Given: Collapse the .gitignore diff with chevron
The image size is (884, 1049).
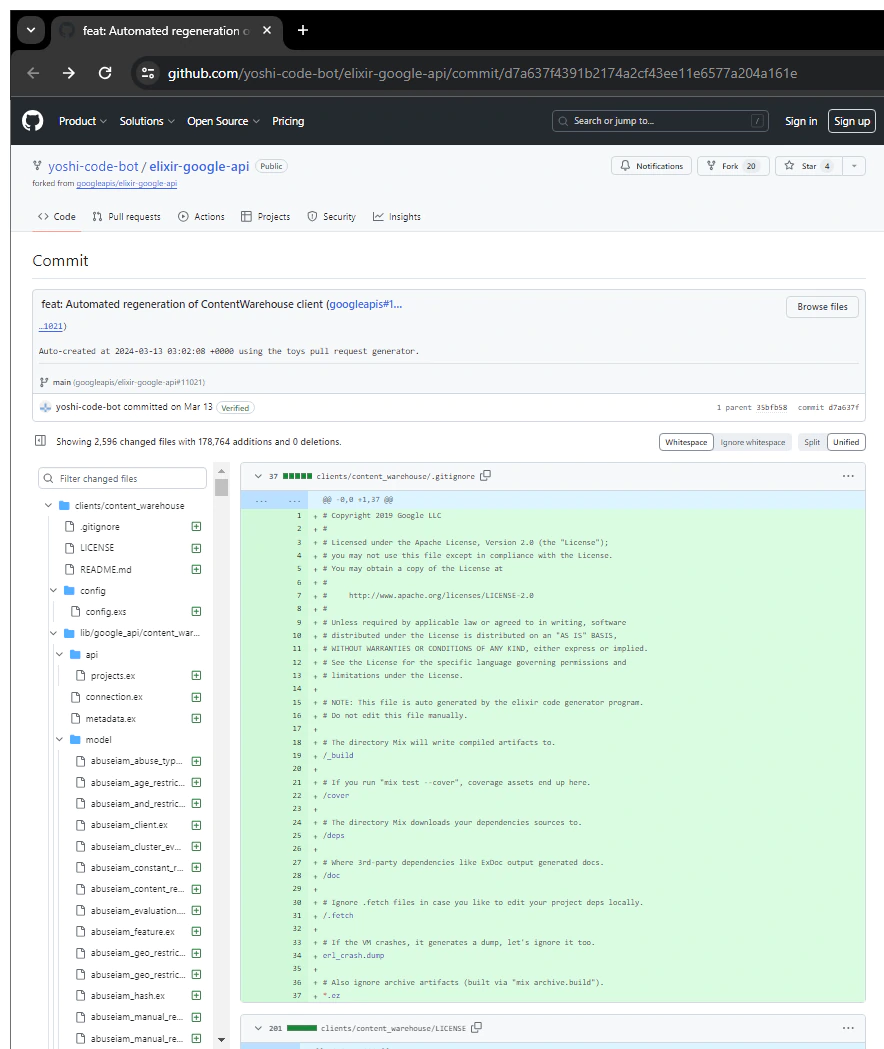Looking at the screenshot, I should 258,476.
